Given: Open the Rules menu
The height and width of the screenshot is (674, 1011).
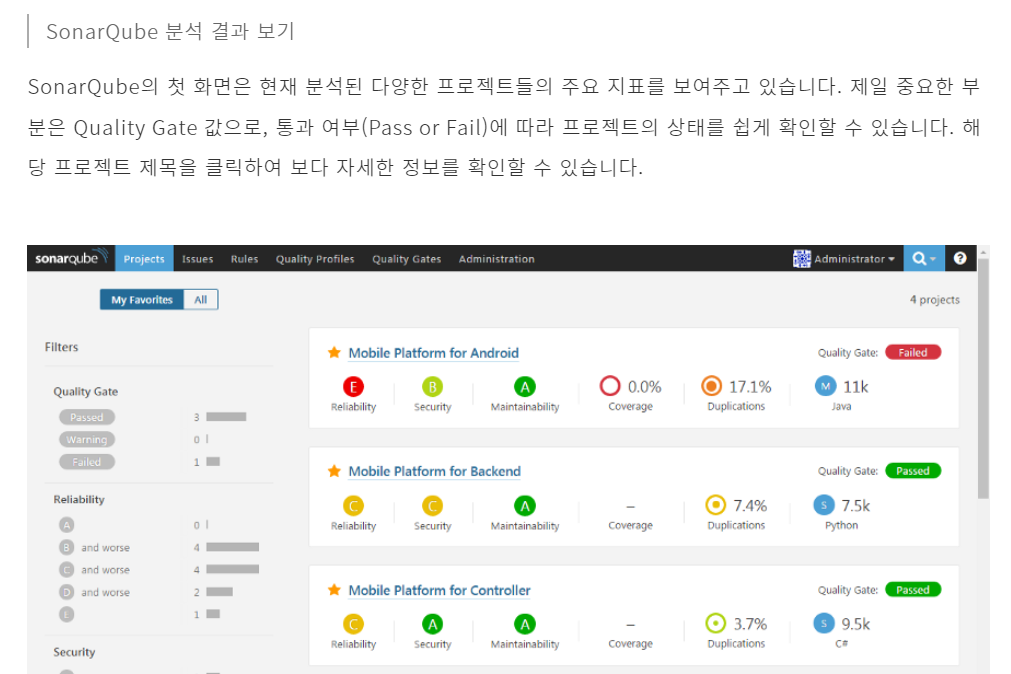Looking at the screenshot, I should 244,259.
